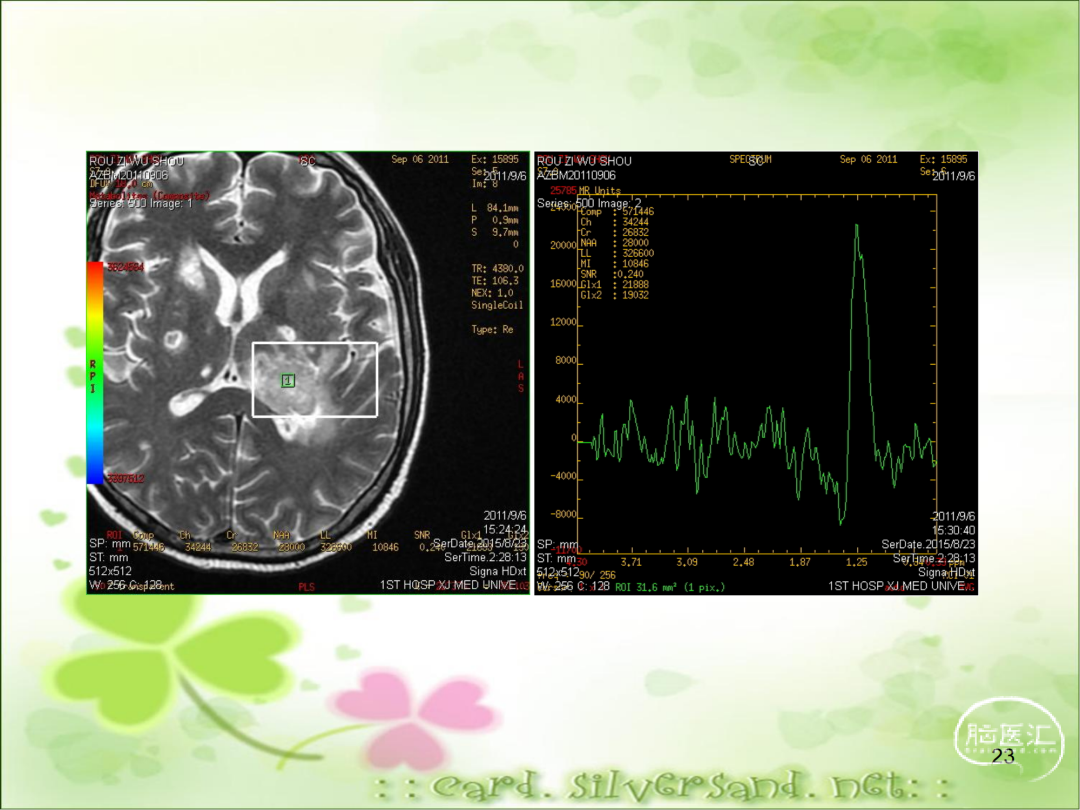Click the 20000 y-axis label
Screen dimensions: 1080x810
563,245
